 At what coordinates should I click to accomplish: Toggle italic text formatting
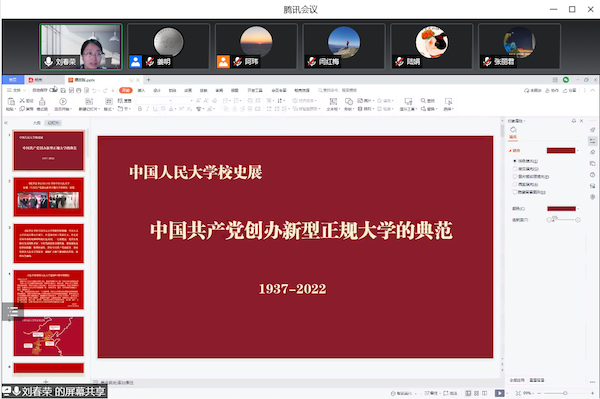147,109
